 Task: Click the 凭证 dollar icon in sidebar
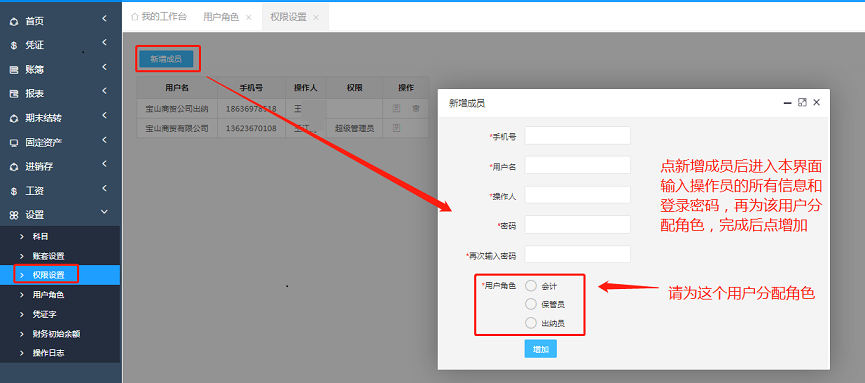(x=14, y=46)
